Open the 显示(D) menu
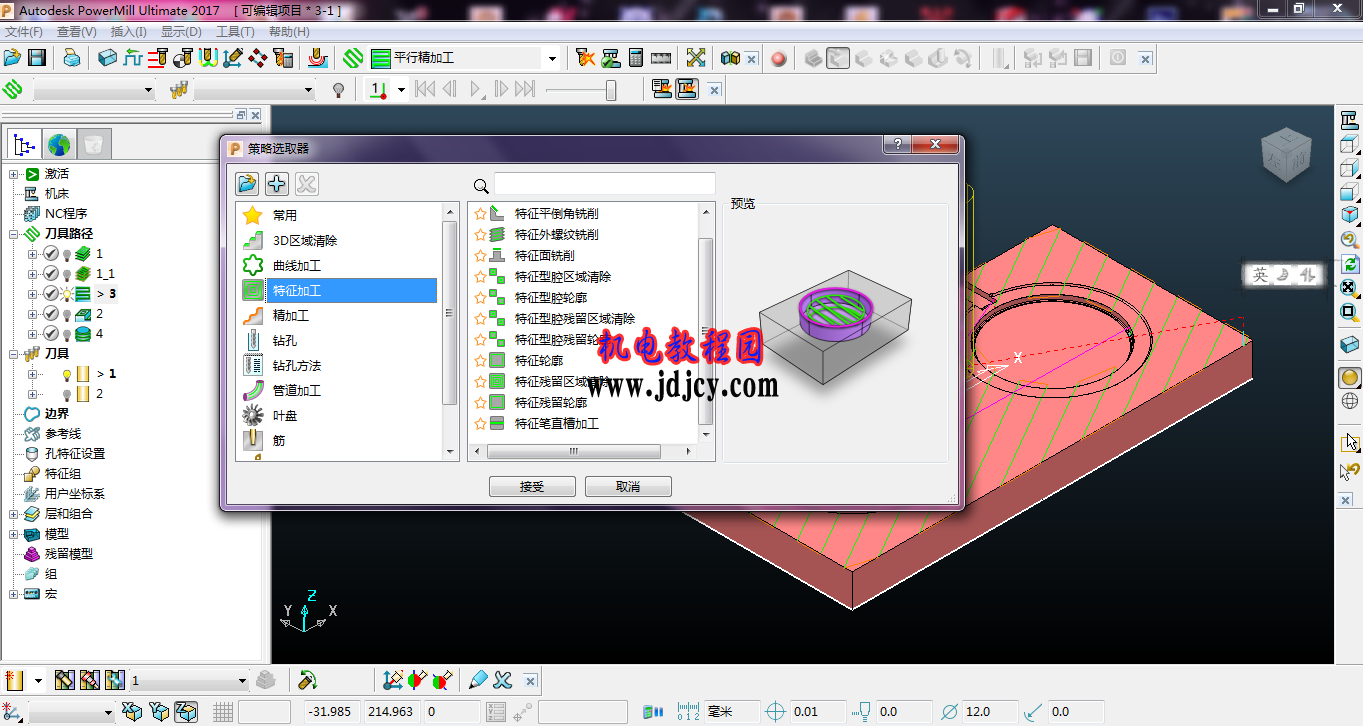 pyautogui.click(x=181, y=32)
